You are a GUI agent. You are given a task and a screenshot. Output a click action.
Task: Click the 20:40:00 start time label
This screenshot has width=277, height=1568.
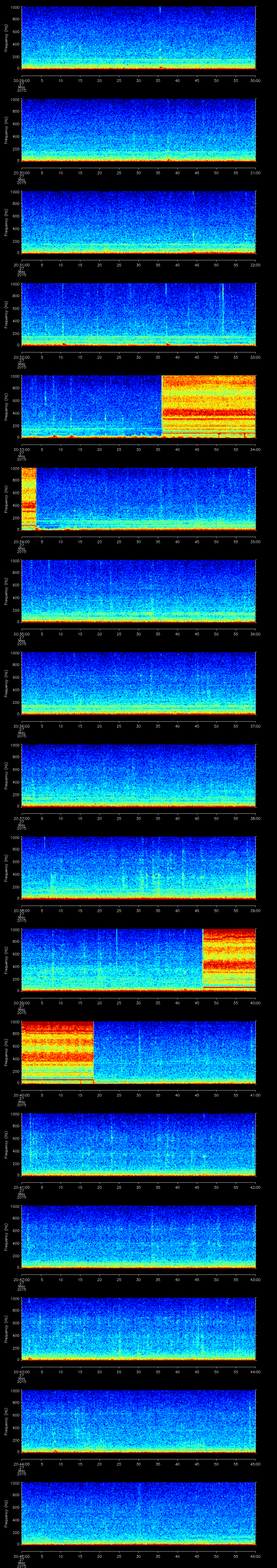[x=21, y=1095]
